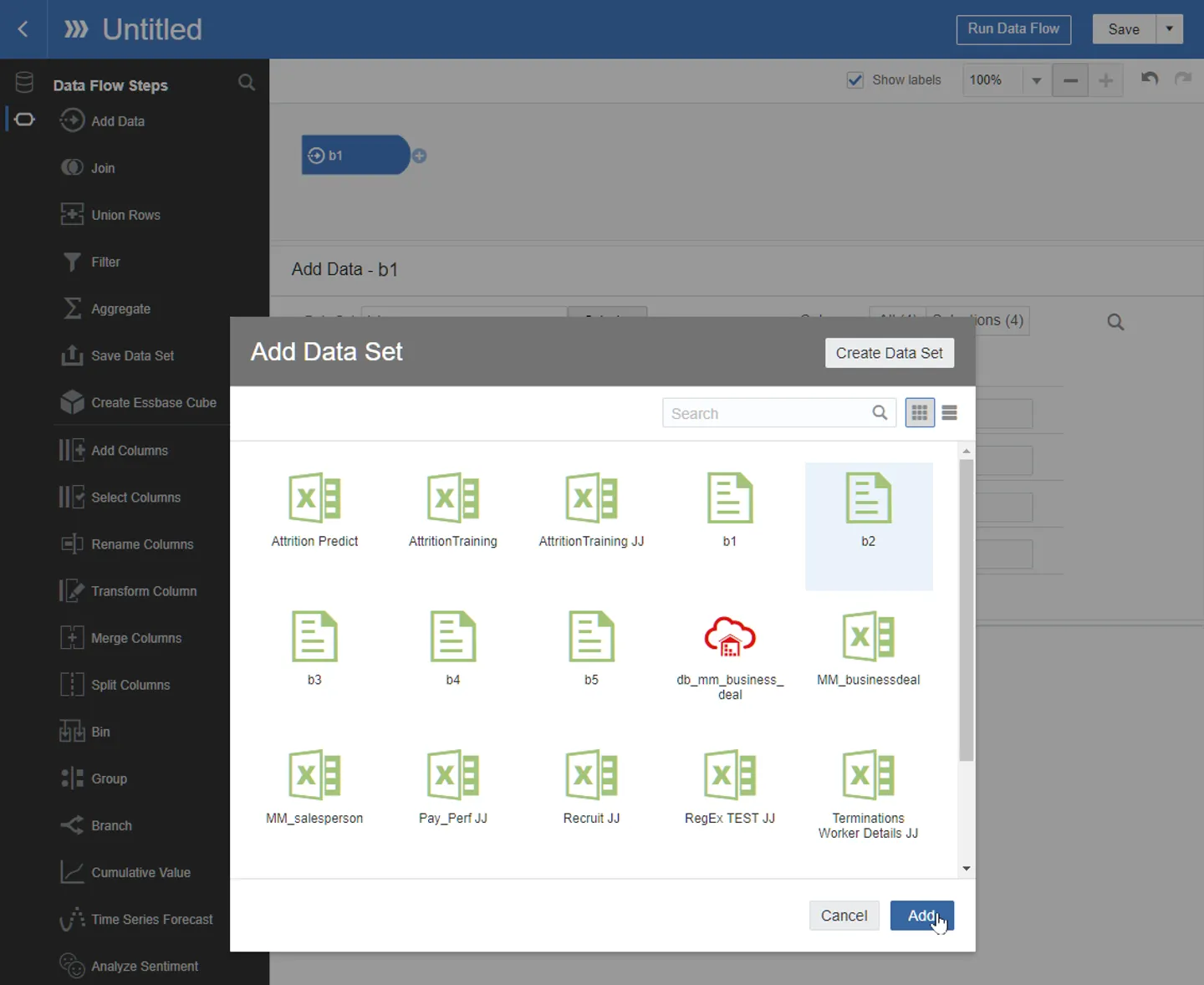The height and width of the screenshot is (985, 1204).
Task: Click the Add Columns step icon
Action: (72, 450)
